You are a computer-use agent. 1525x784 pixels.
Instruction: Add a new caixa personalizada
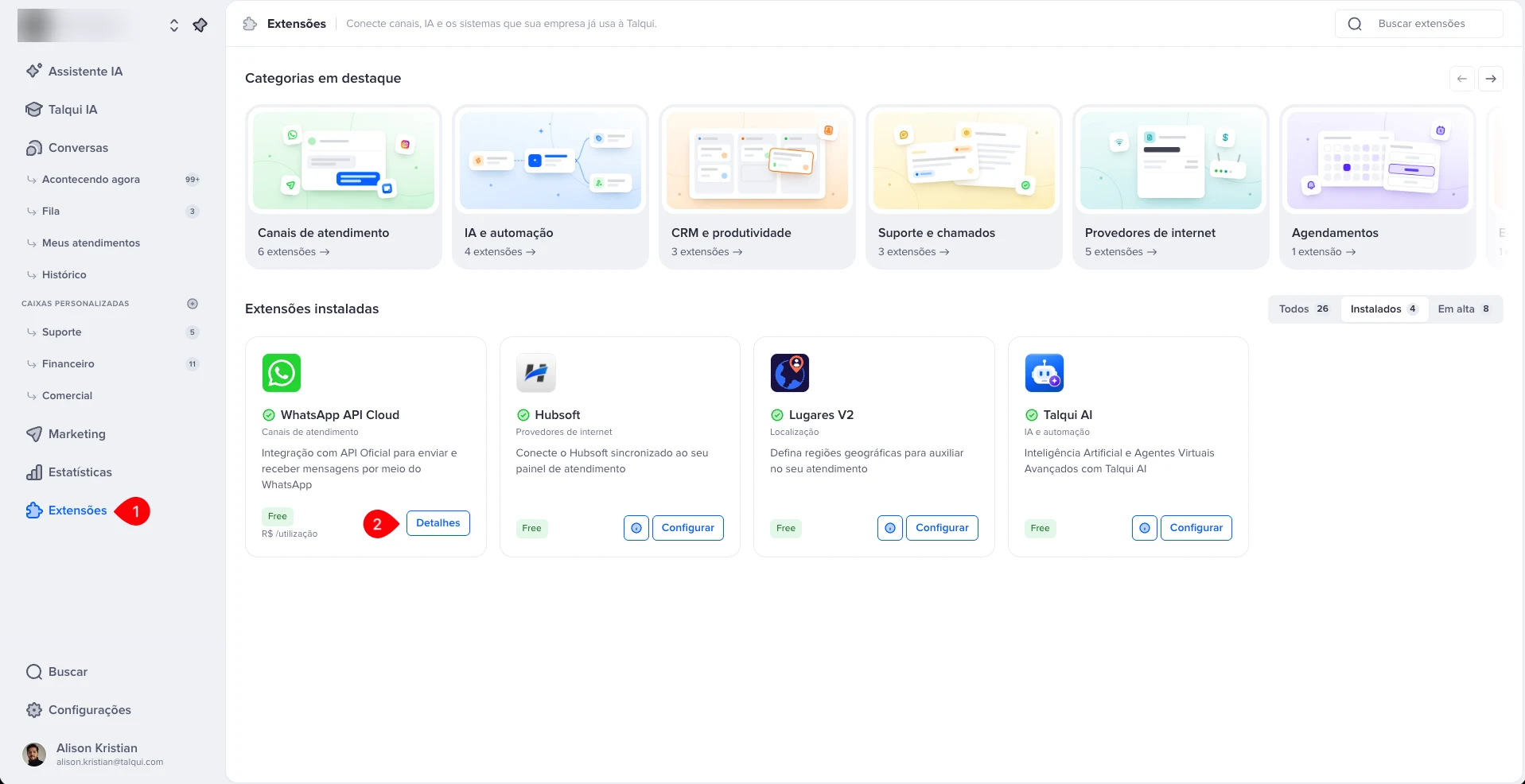[x=193, y=304]
